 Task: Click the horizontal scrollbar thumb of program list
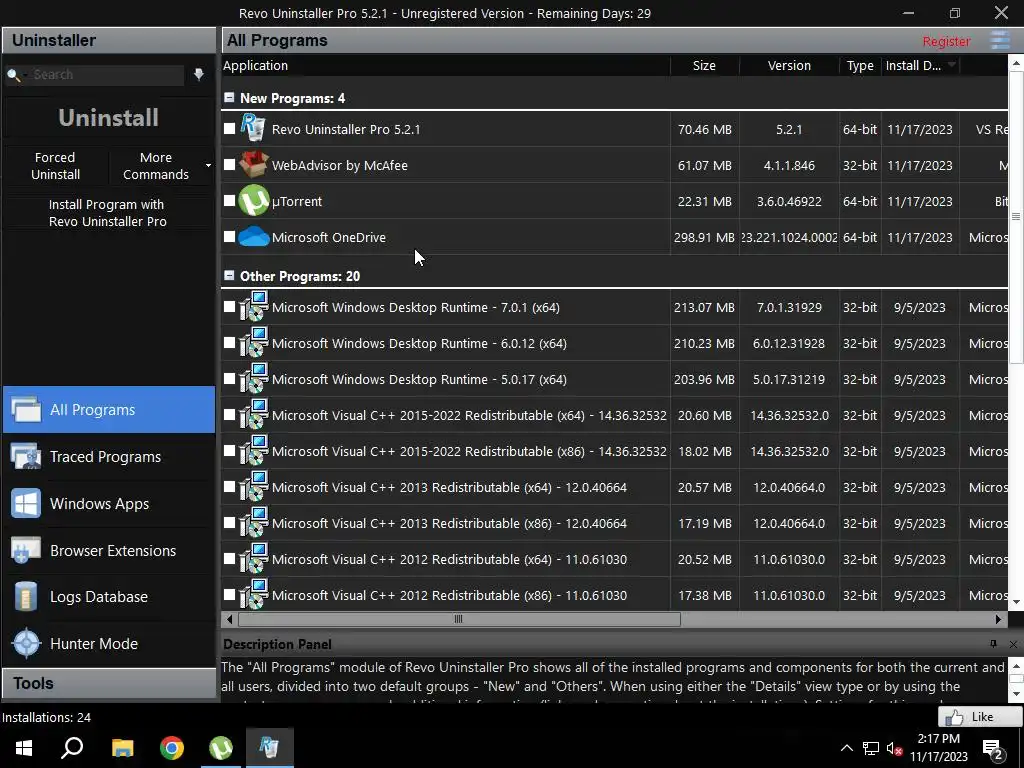(459, 619)
